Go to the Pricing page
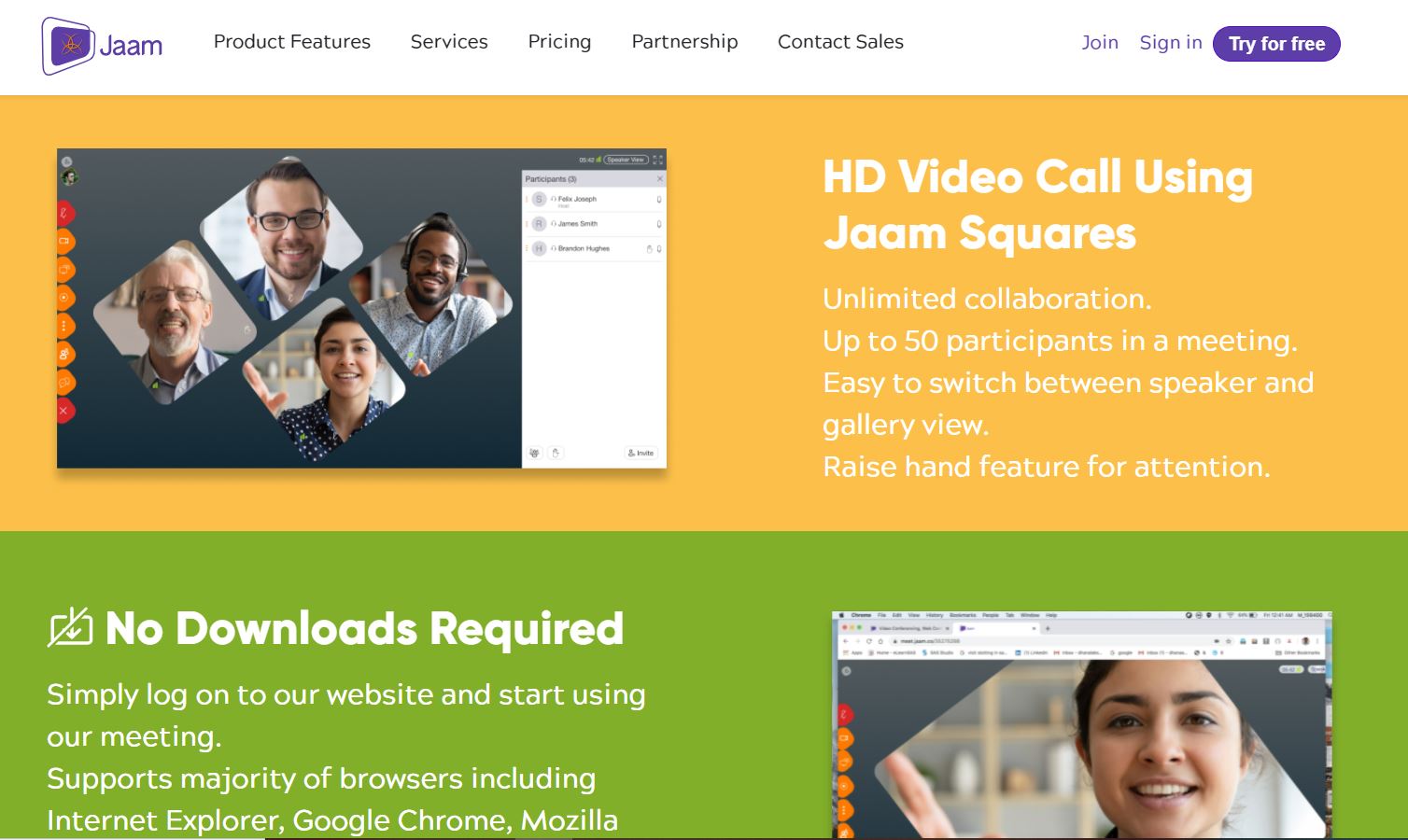Image resolution: width=1408 pixels, height=840 pixels. coord(559,42)
